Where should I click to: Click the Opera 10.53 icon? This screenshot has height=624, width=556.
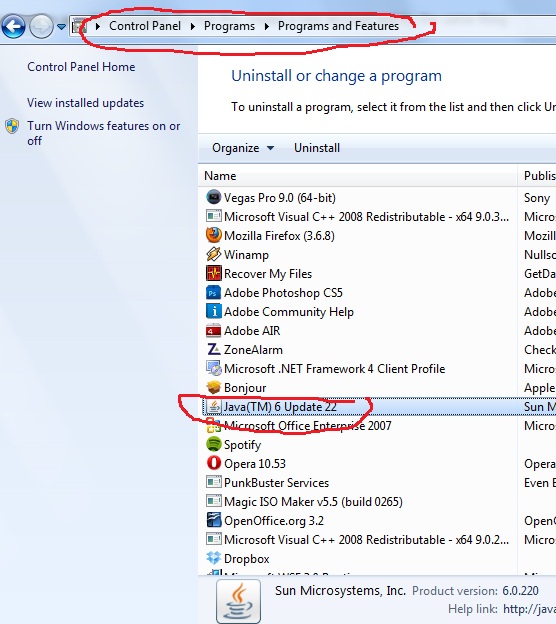click(214, 463)
